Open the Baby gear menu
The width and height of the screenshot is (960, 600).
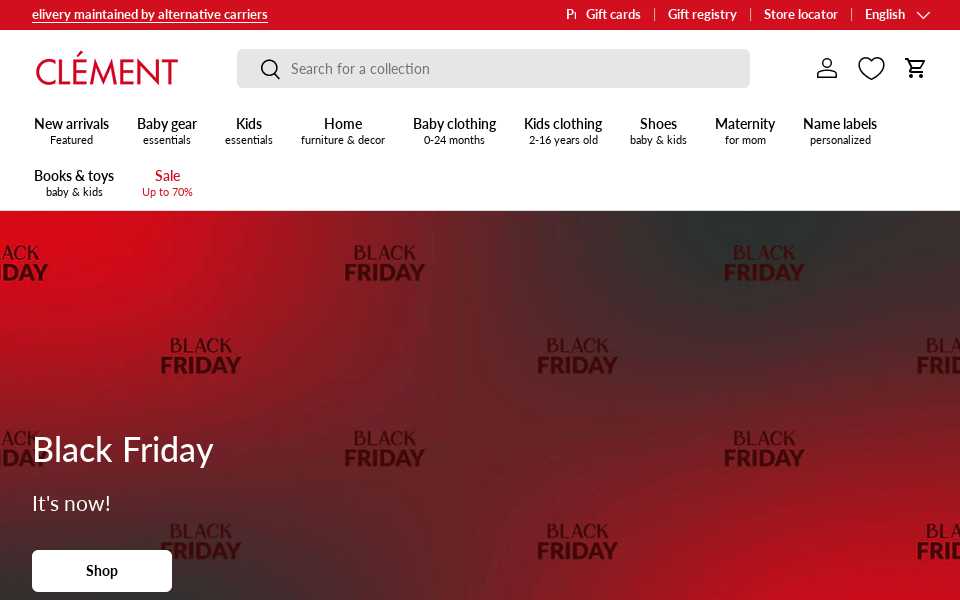pos(167,131)
